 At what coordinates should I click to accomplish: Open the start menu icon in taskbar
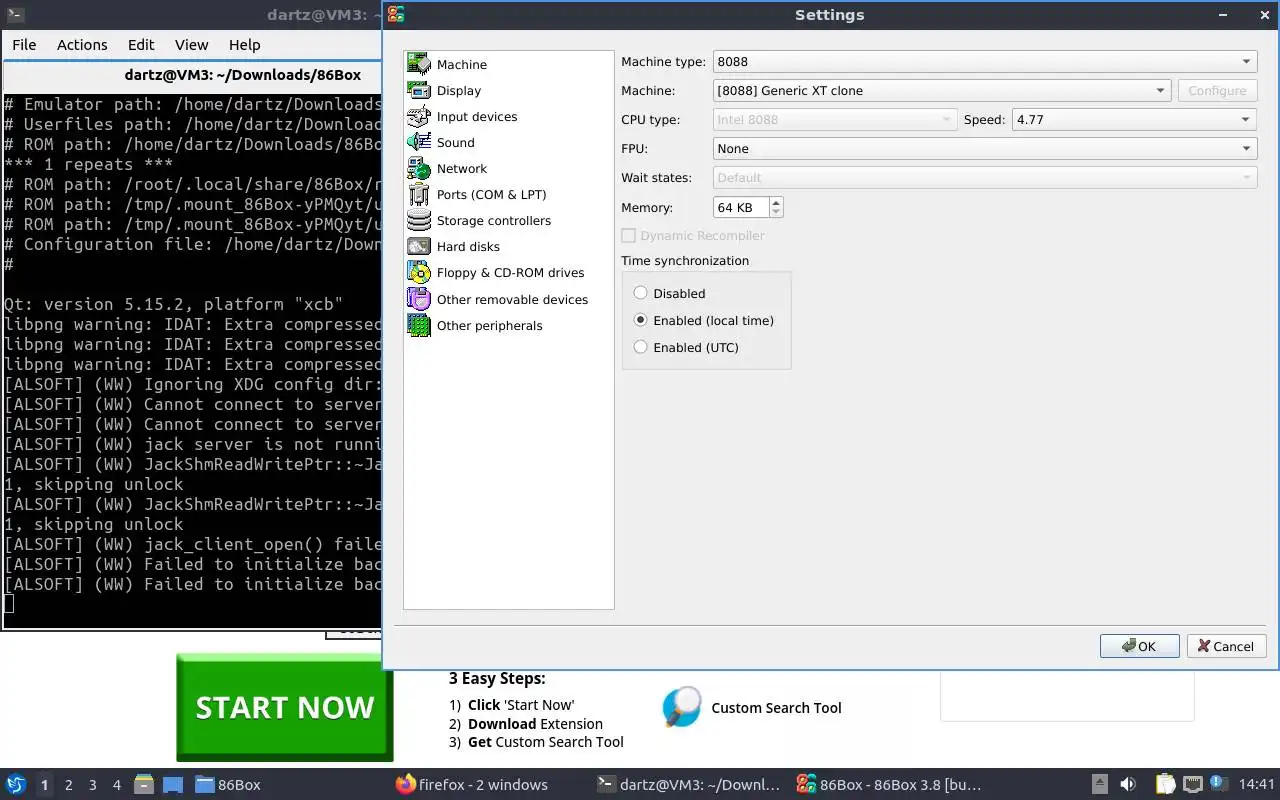pos(16,784)
